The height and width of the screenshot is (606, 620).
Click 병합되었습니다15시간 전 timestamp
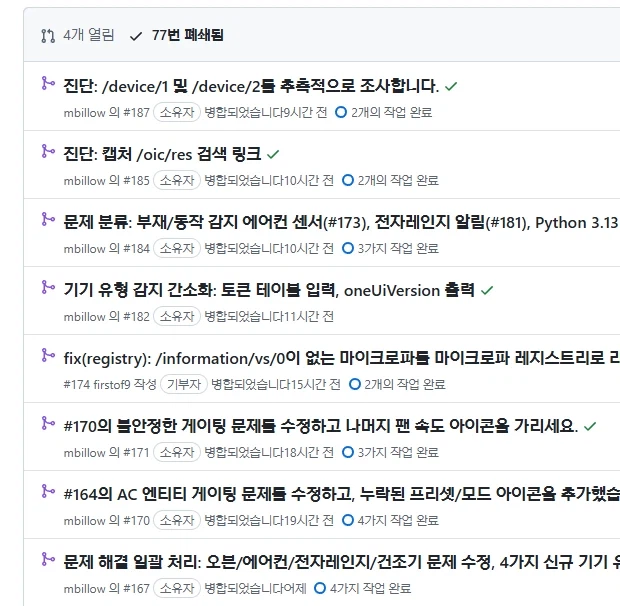coord(276,384)
